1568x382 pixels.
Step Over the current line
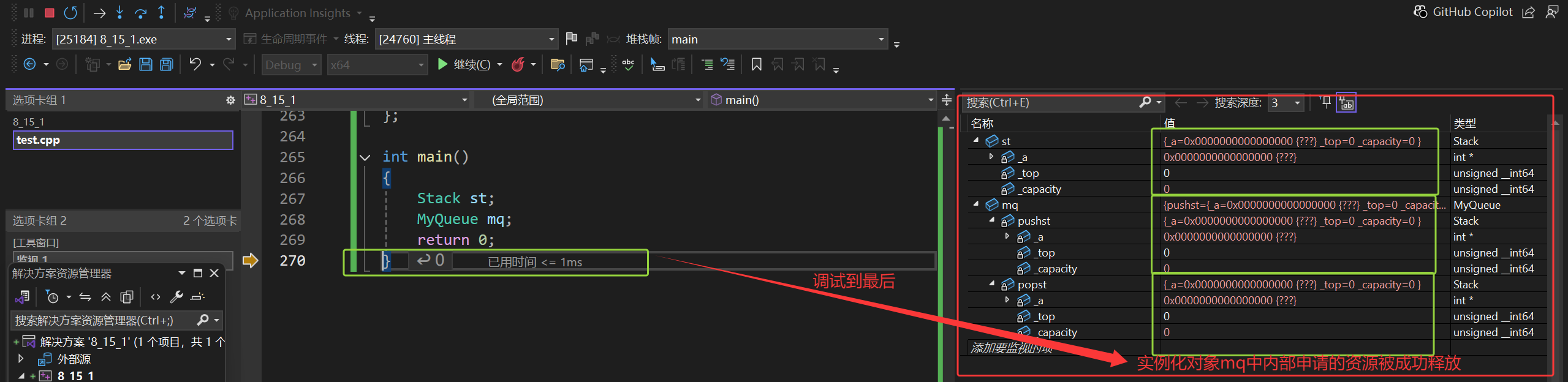point(140,12)
